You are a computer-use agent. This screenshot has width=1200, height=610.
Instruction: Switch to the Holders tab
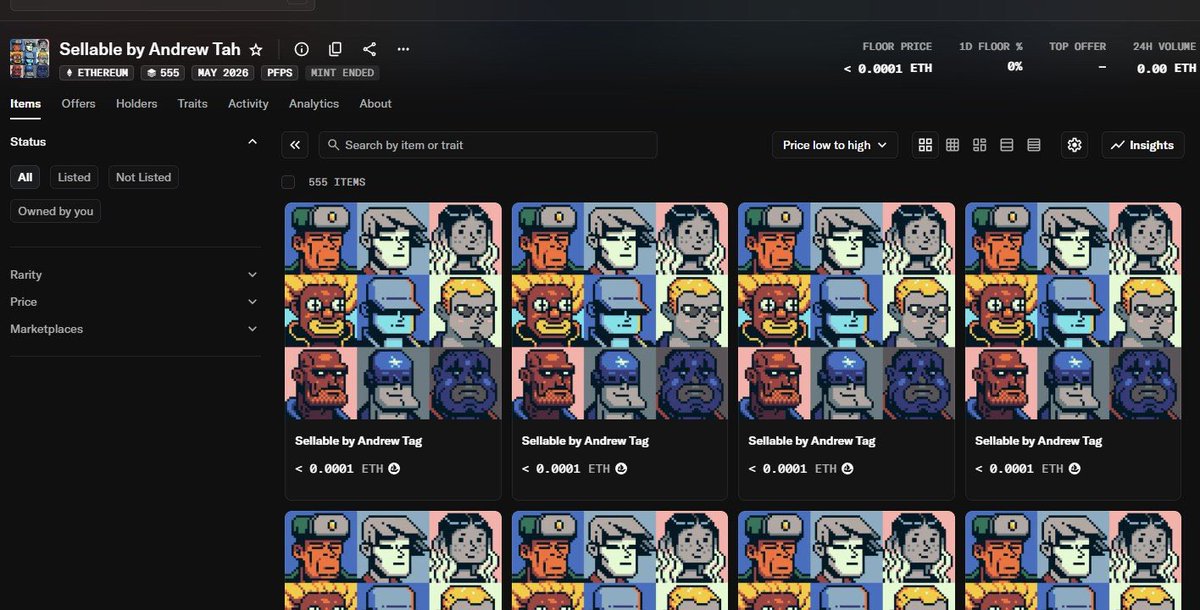[x=137, y=104]
